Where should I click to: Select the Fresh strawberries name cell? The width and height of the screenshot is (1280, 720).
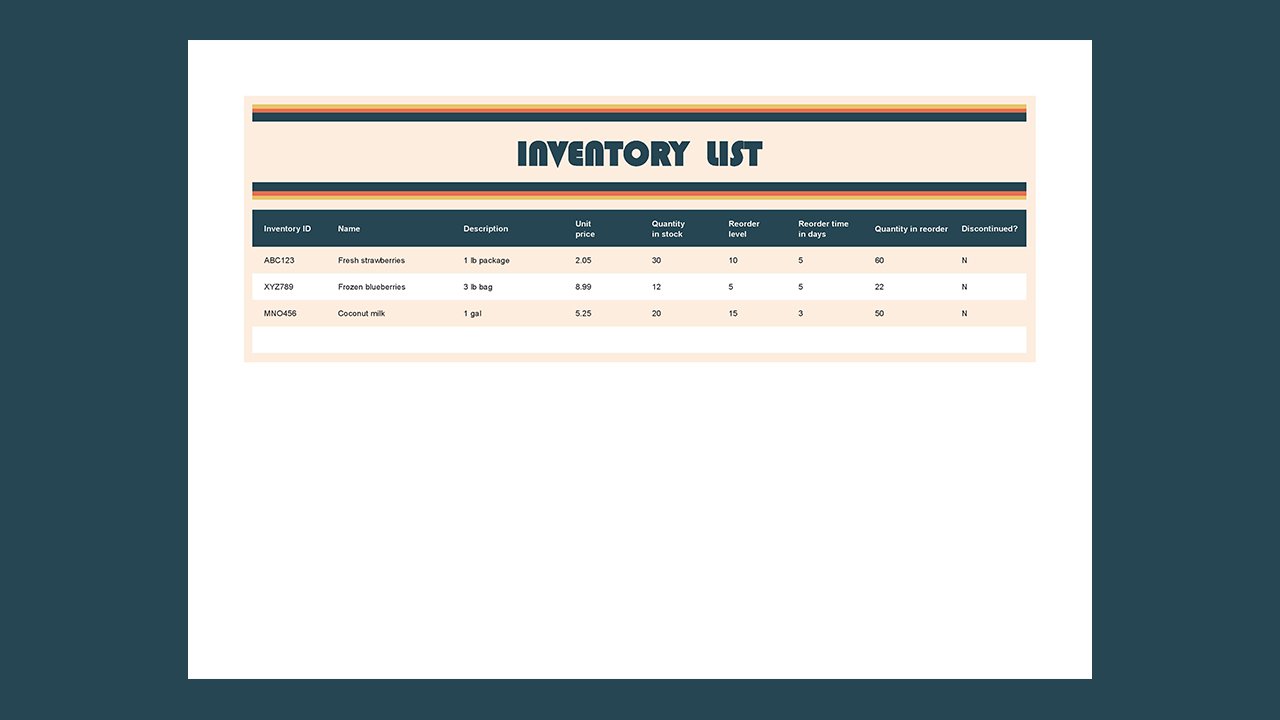[x=371, y=260]
